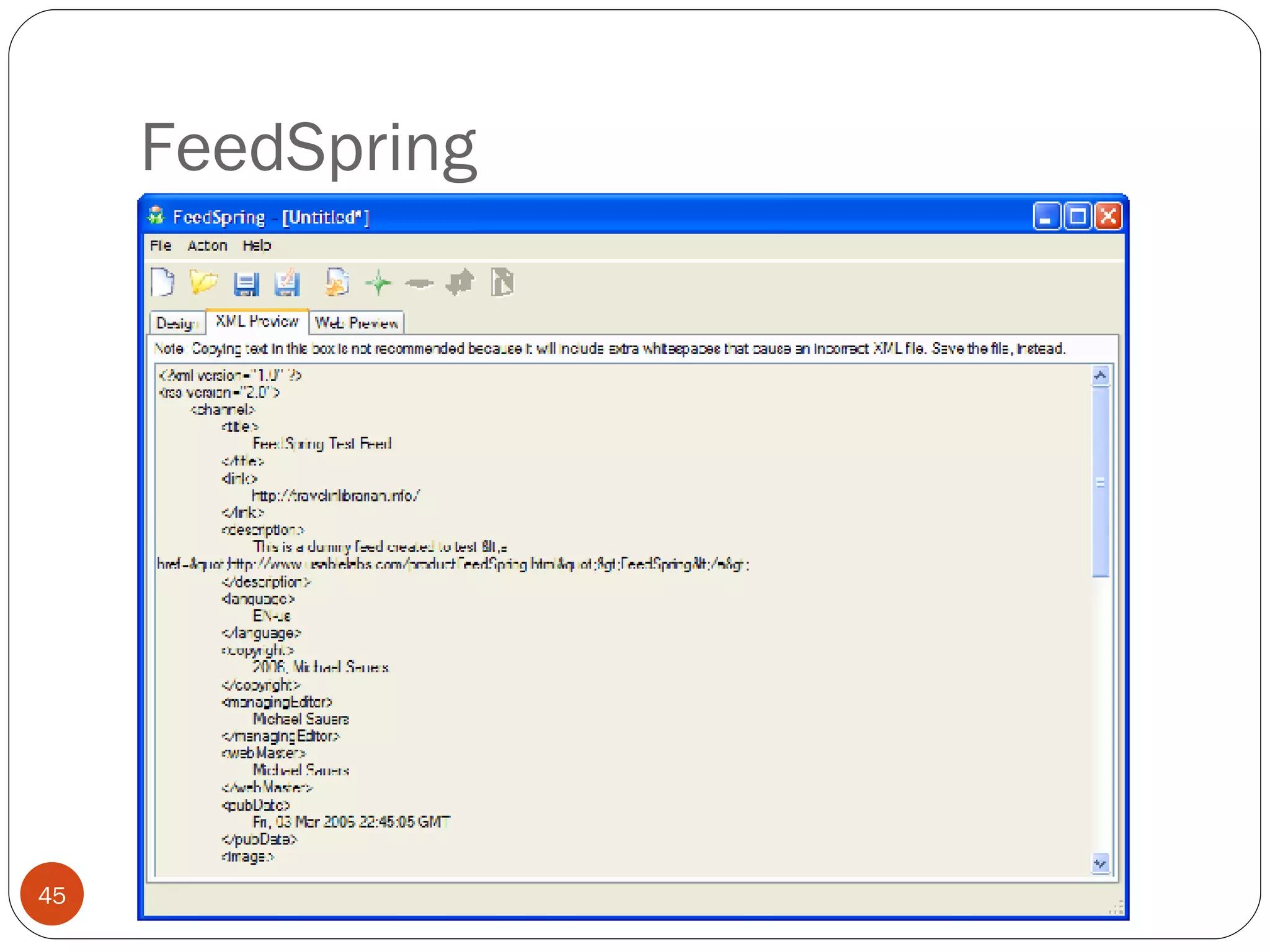The image size is (1270, 952).
Task: Click 'Michael Sauers' under managingEditor
Action: point(301,719)
